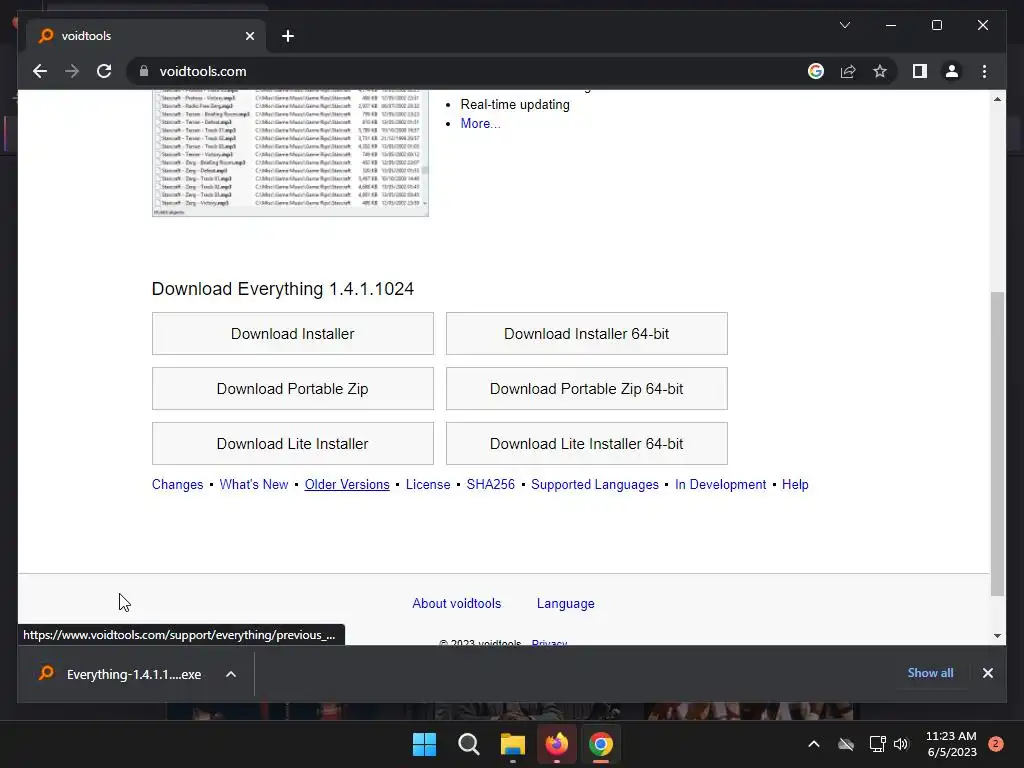This screenshot has width=1024, height=768.
Task: Close the downloads bar
Action: point(987,673)
